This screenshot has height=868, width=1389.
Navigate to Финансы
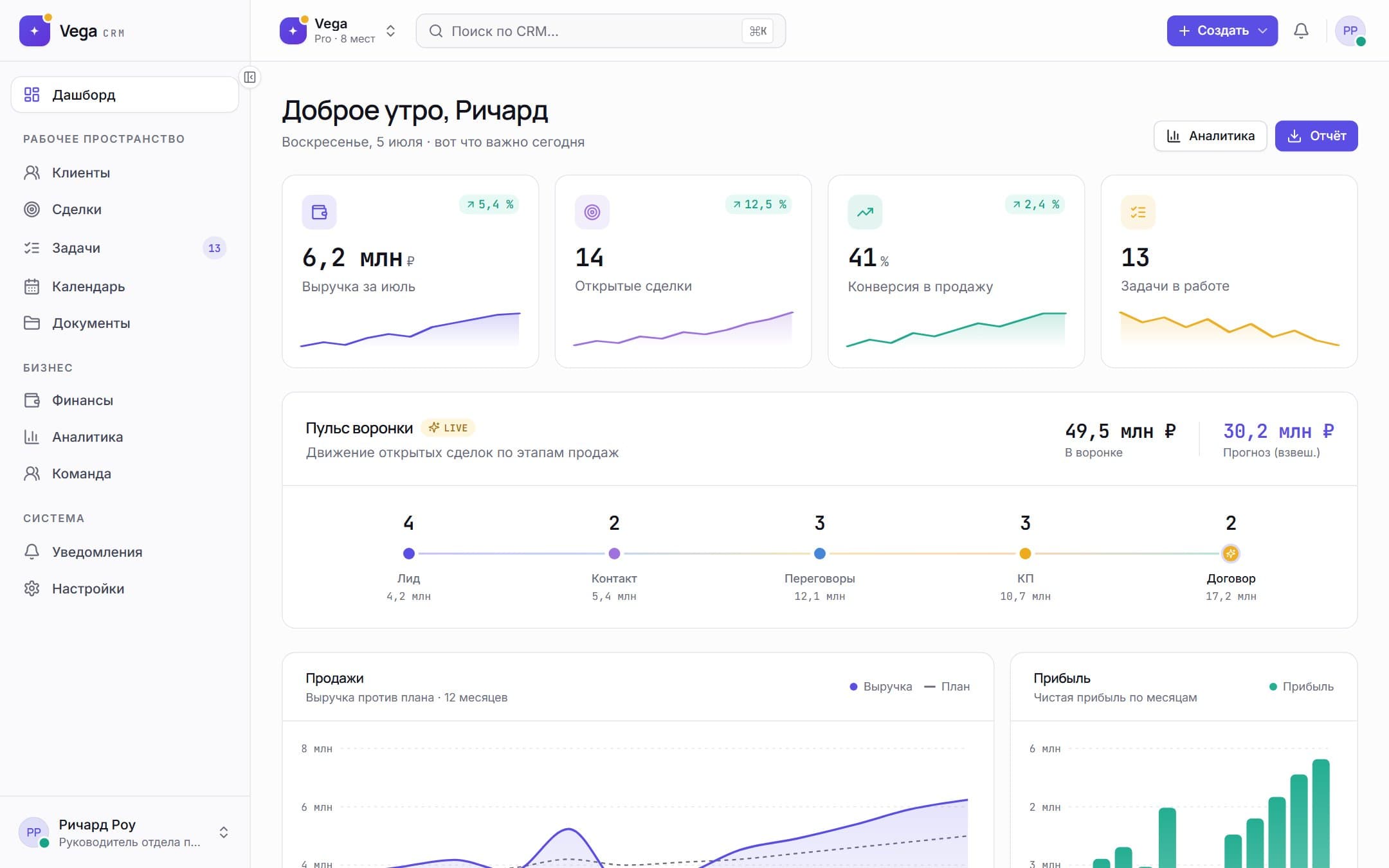pos(125,400)
